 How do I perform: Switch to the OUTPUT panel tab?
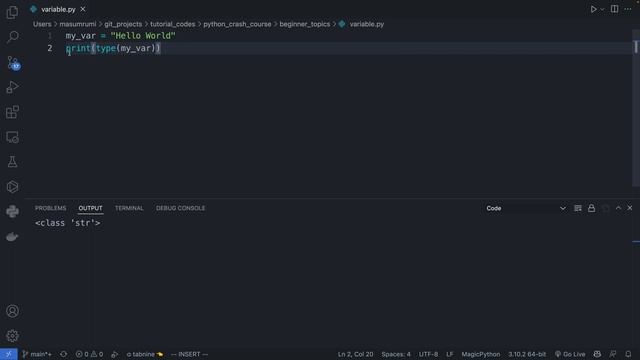(90, 208)
